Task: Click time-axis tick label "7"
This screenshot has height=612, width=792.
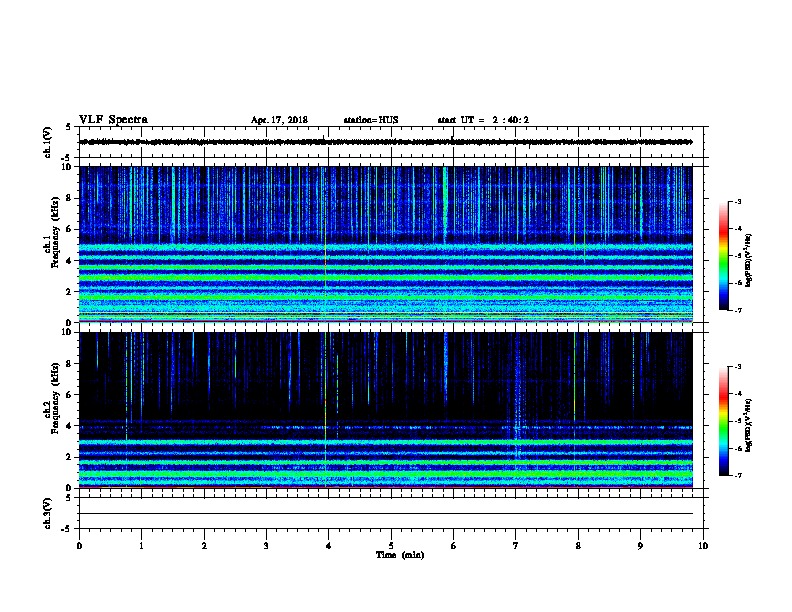Action: coord(516,545)
